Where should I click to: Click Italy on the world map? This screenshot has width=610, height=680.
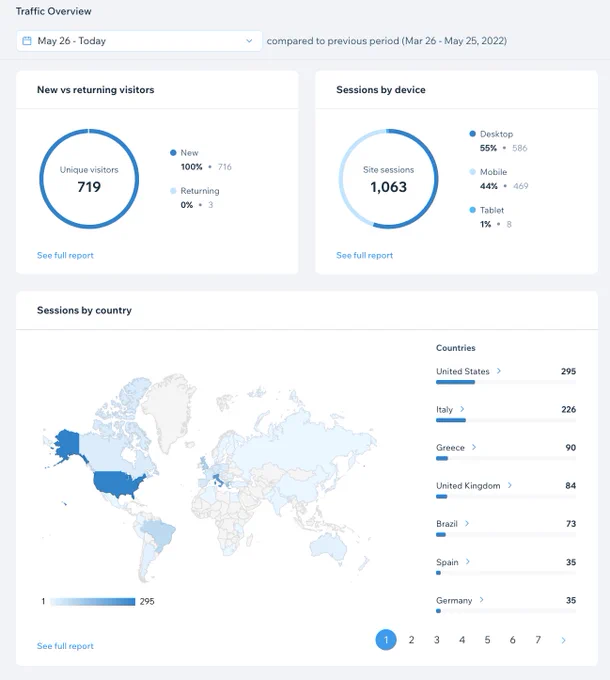click(x=216, y=480)
